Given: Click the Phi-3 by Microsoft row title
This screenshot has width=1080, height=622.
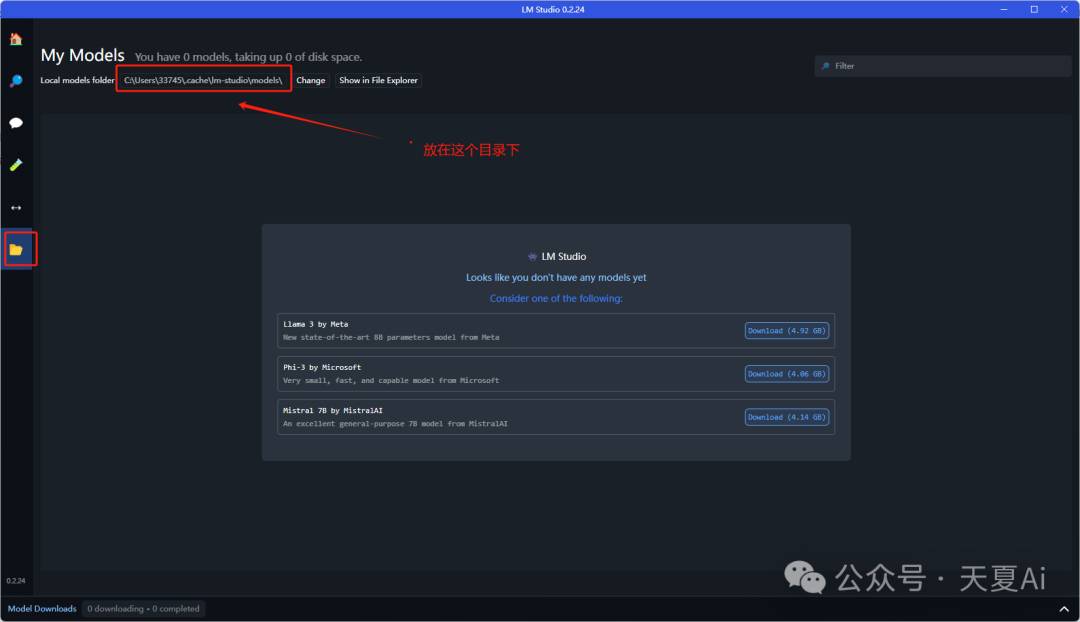Looking at the screenshot, I should click(x=322, y=368).
